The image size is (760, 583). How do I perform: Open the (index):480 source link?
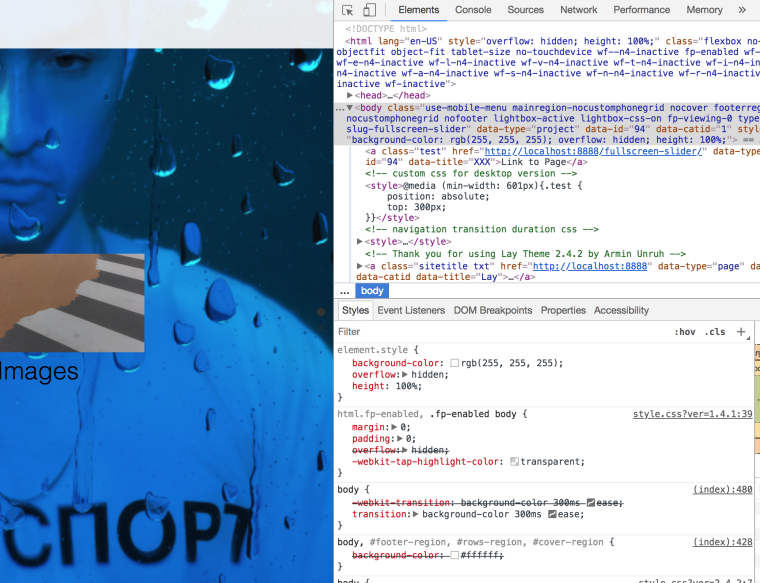pyautogui.click(x=723, y=490)
